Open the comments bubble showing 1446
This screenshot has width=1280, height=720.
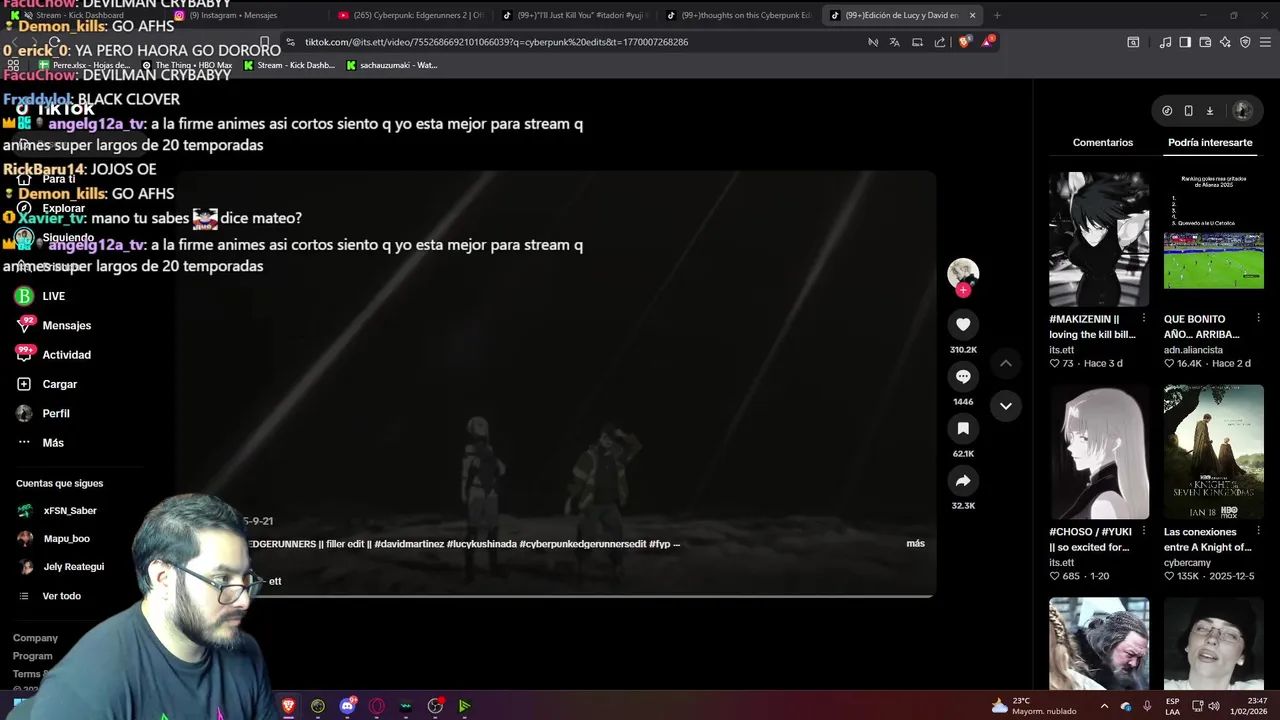coord(963,376)
